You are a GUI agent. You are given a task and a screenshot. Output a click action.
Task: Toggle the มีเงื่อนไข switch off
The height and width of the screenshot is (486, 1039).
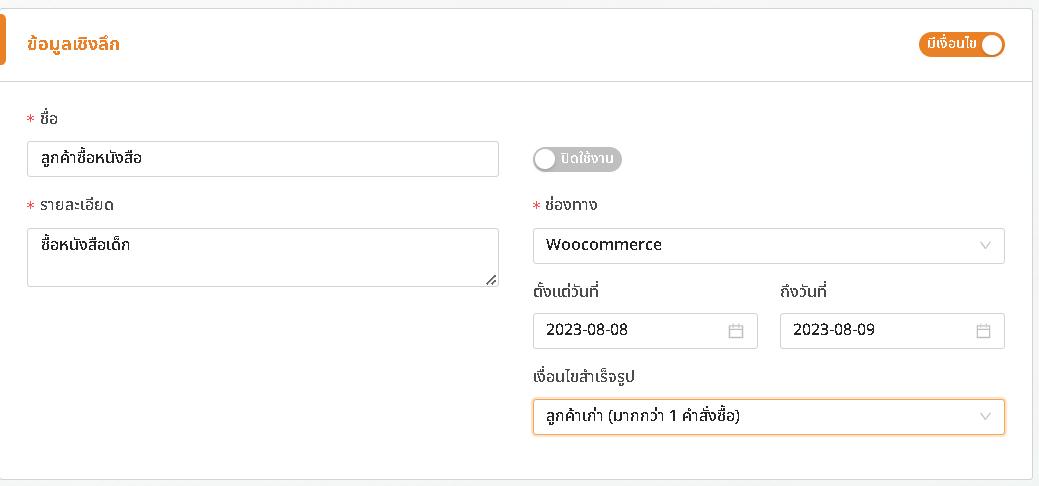click(961, 45)
